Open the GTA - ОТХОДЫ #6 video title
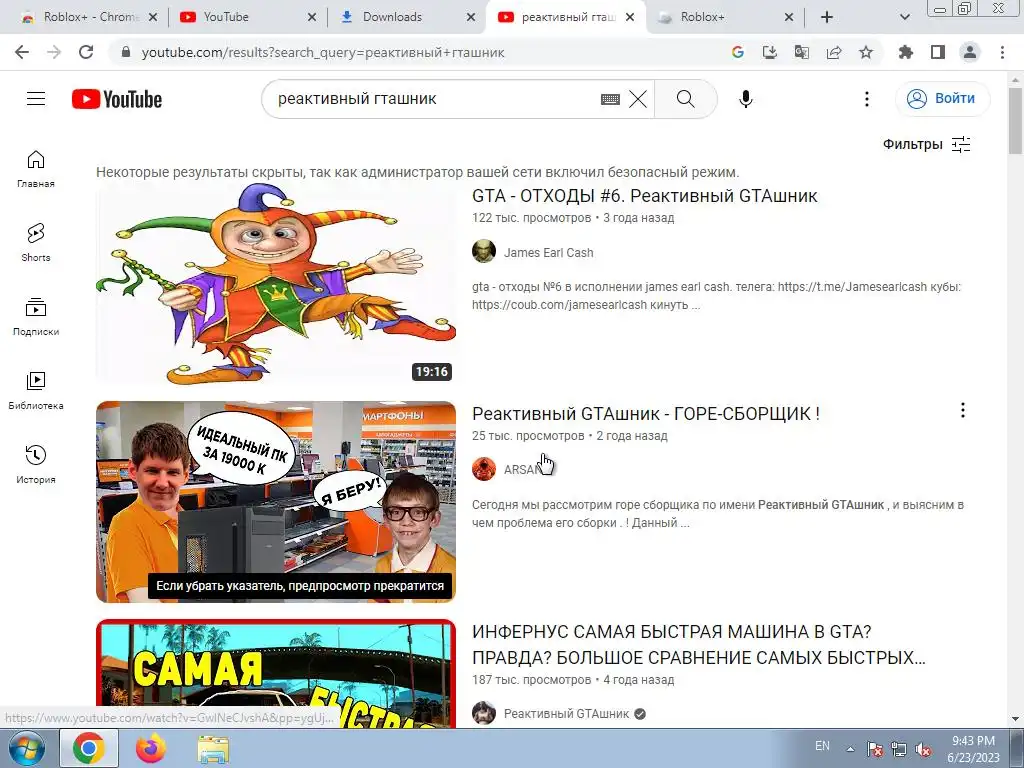The height and width of the screenshot is (768, 1024). (645, 196)
